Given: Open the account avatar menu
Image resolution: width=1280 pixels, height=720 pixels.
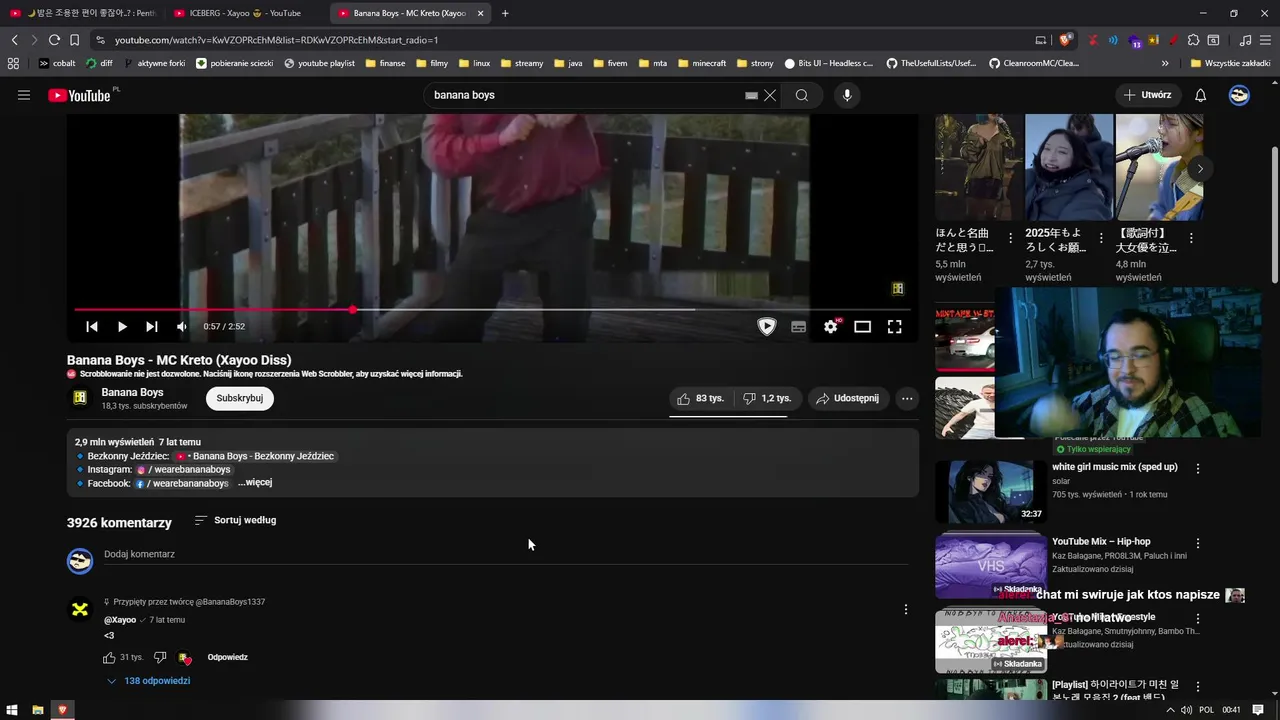Looking at the screenshot, I should coord(1239,95).
